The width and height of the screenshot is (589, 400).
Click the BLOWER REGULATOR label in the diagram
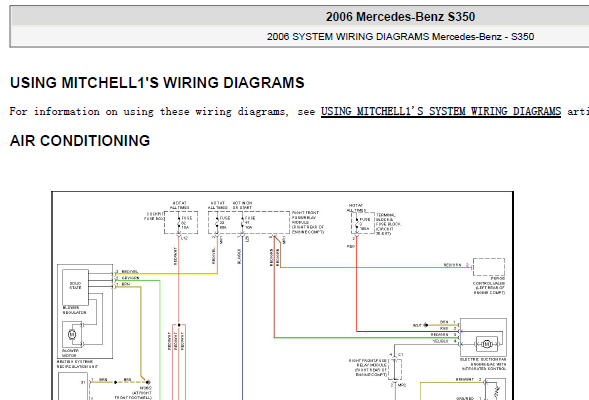74,310
